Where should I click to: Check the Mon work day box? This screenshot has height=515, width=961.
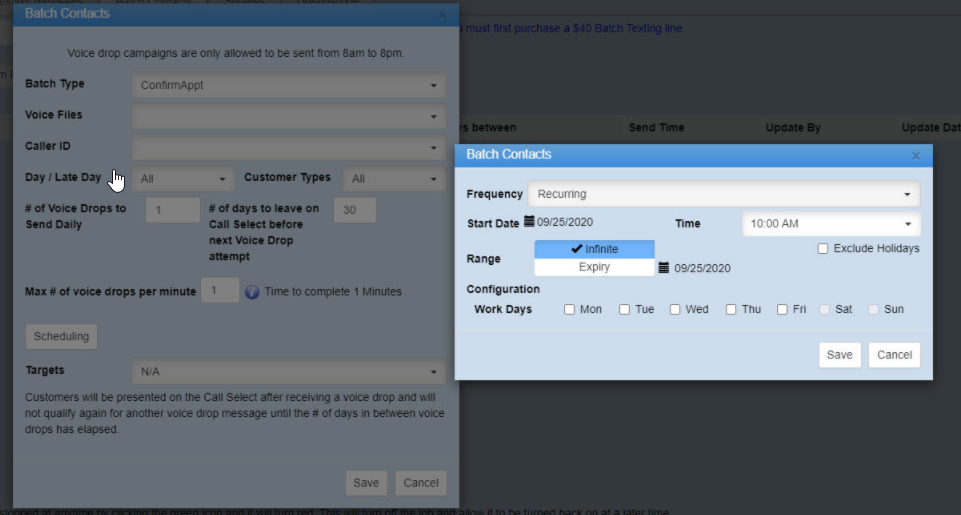(569, 310)
